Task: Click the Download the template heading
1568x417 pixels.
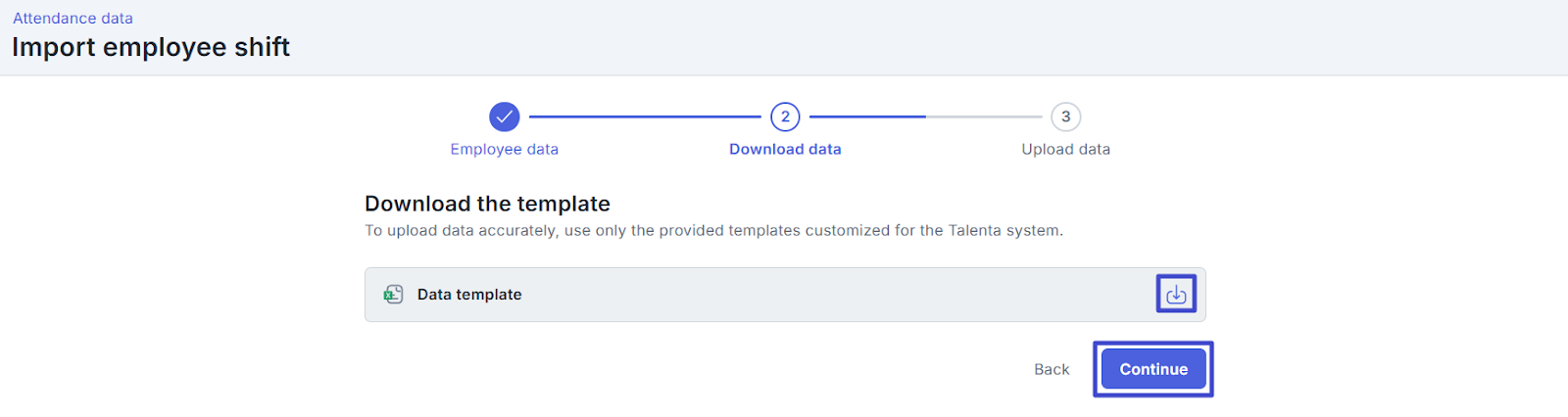Action: [x=487, y=204]
